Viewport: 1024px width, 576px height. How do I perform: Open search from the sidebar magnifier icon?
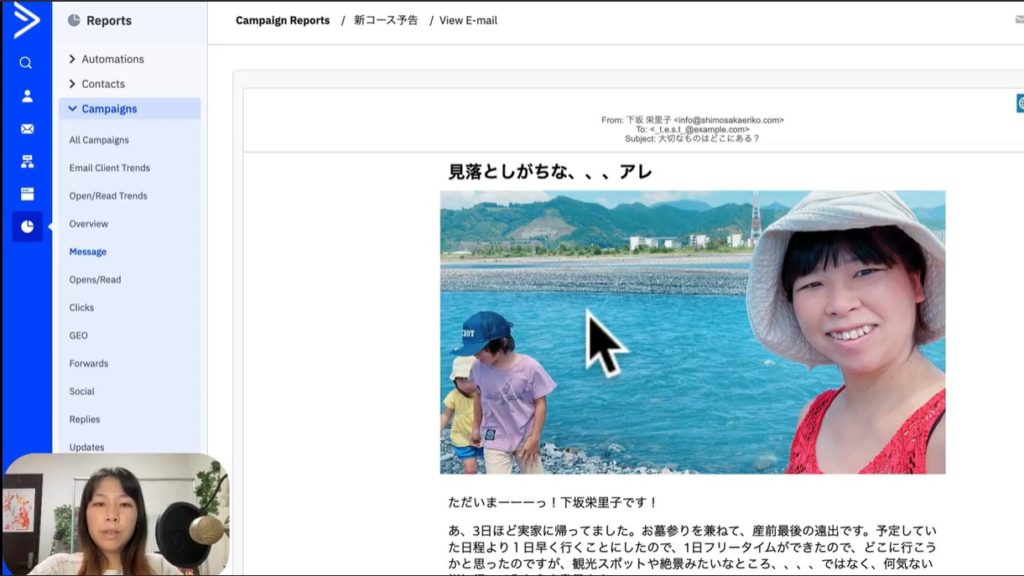[26, 63]
